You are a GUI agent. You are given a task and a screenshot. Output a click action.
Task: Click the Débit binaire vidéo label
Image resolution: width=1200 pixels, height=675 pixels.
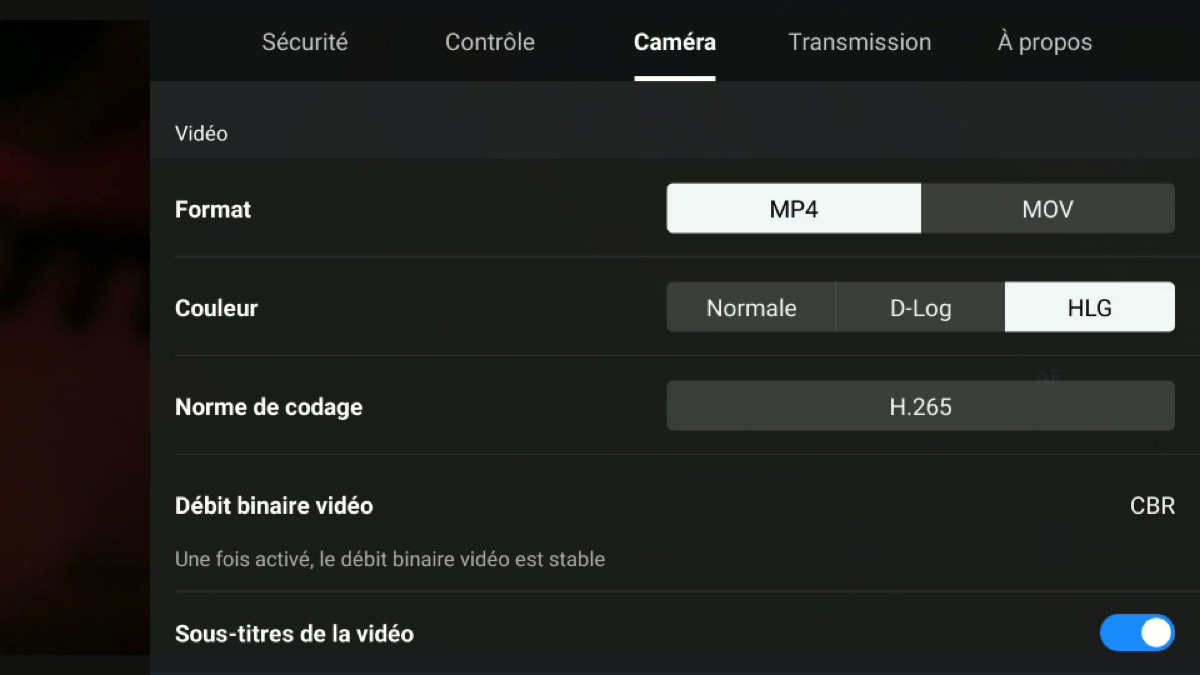(274, 506)
